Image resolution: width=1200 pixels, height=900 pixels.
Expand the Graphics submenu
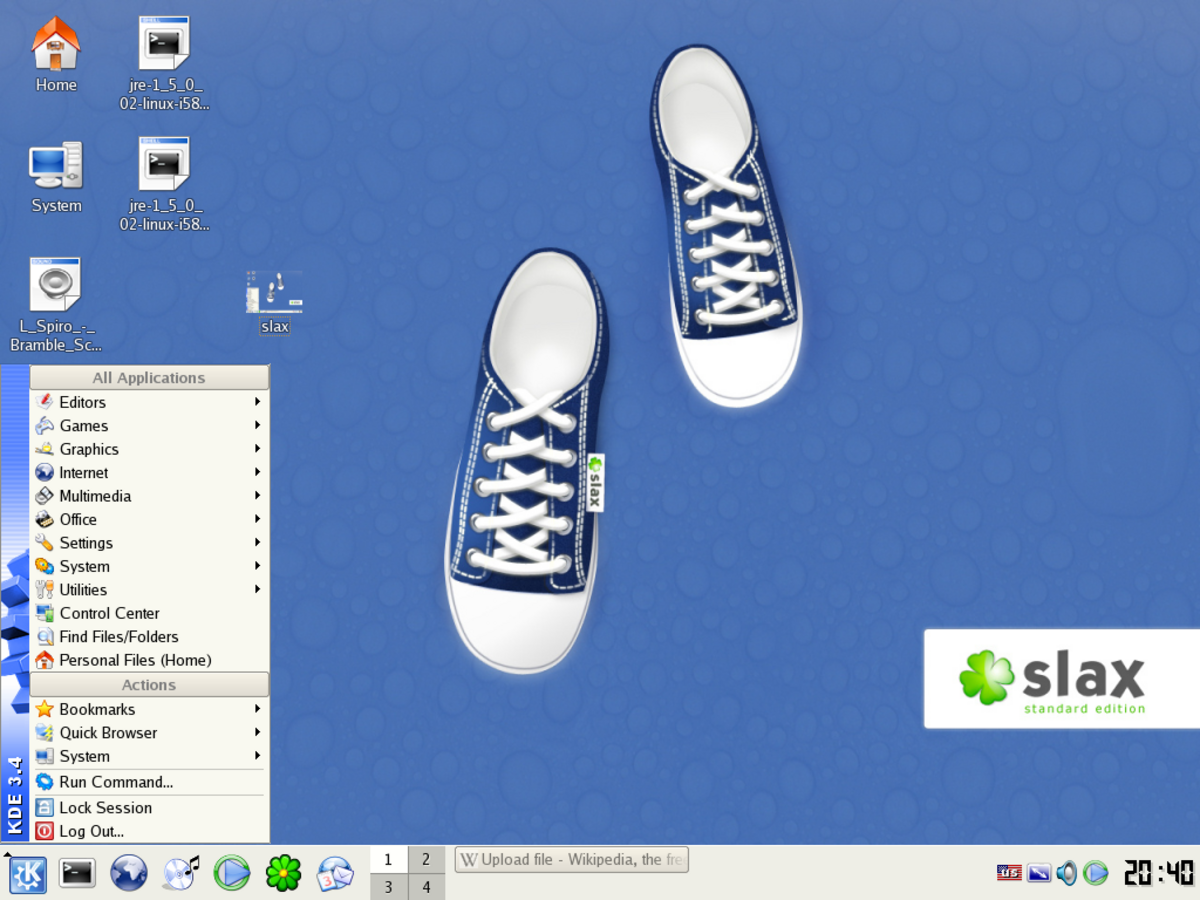pyautogui.click(x=149, y=449)
